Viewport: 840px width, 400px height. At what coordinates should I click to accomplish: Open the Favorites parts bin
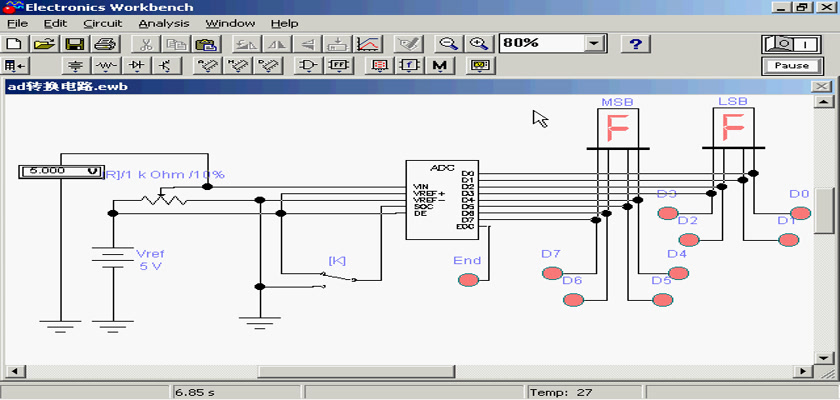point(15,66)
